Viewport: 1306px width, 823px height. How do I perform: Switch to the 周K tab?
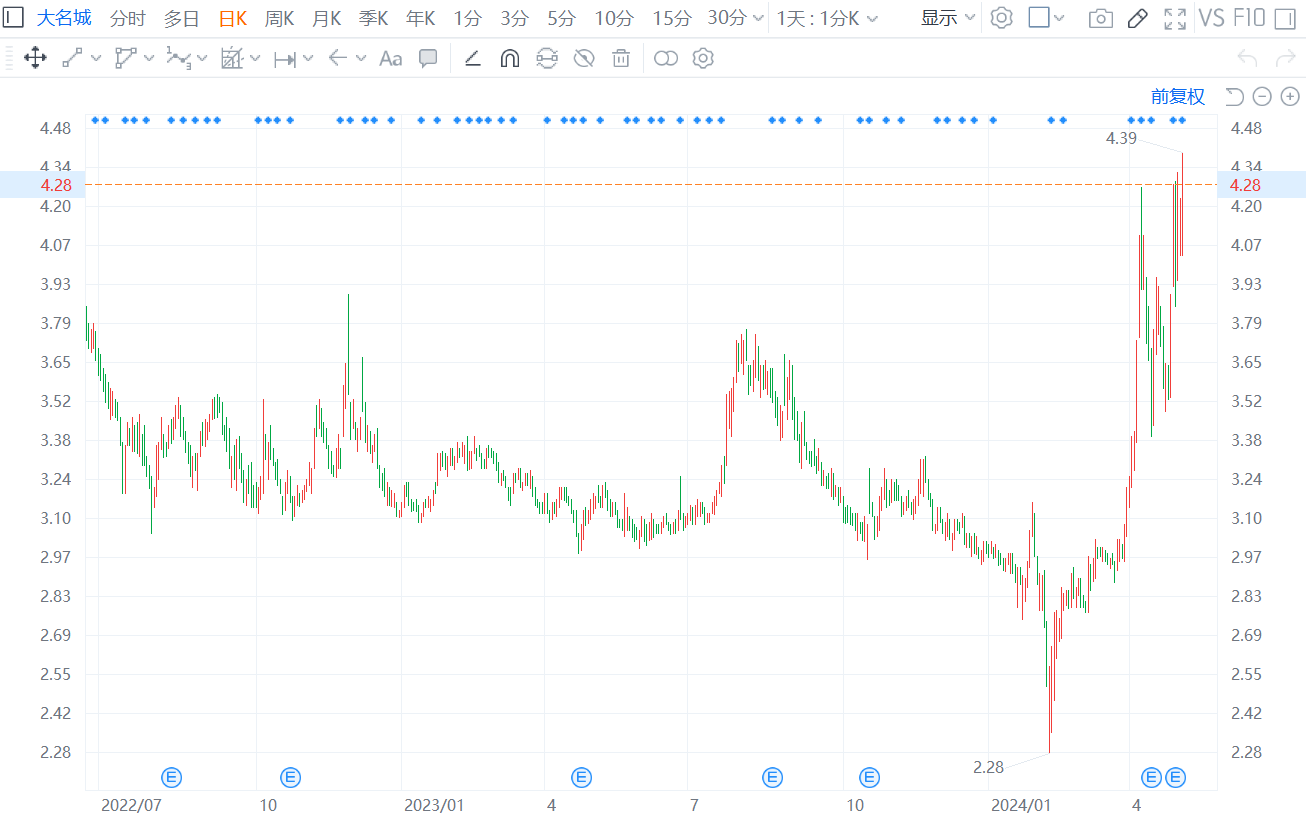pos(279,18)
